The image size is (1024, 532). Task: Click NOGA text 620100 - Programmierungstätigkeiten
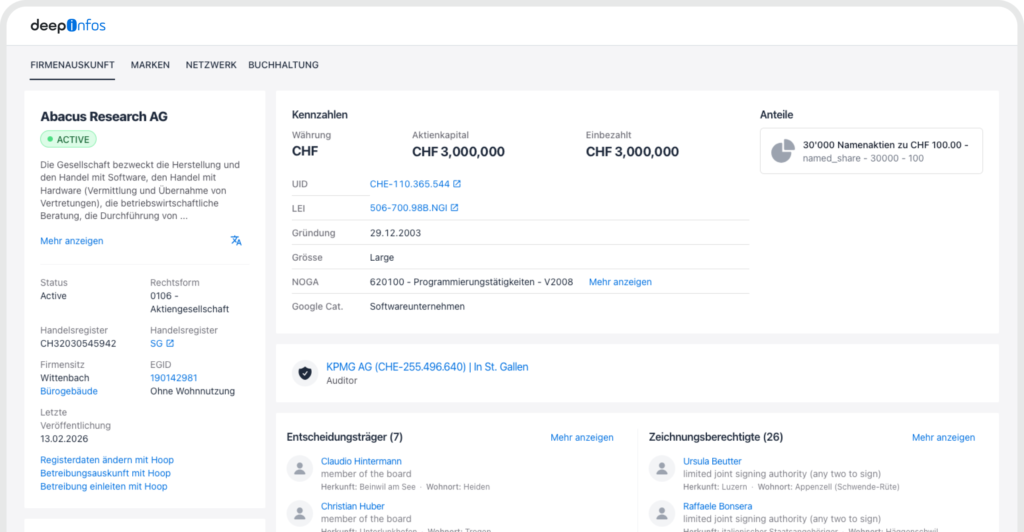pyautogui.click(x=472, y=282)
